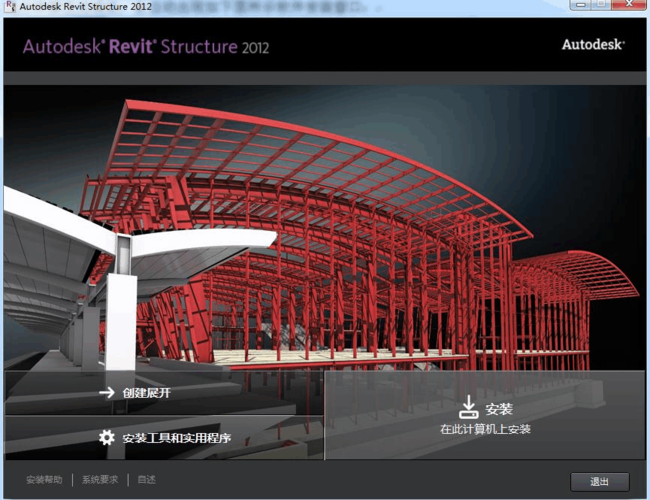The width and height of the screenshot is (650, 500).
Task: Click Autodesk Revit Structure 2012 banner title
Action: click(146, 46)
